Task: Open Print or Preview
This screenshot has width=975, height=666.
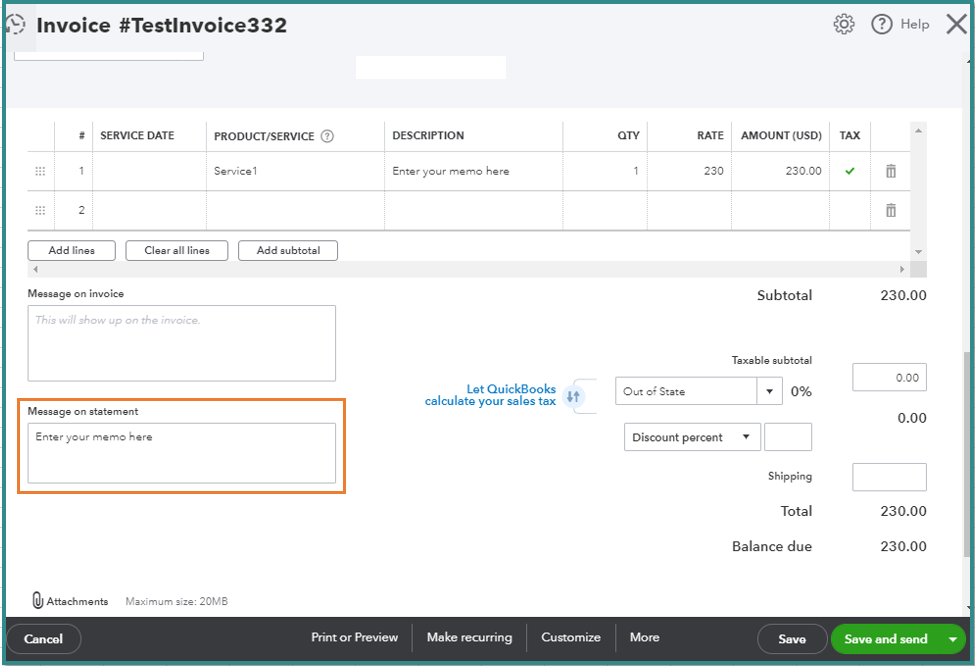Action: click(354, 637)
